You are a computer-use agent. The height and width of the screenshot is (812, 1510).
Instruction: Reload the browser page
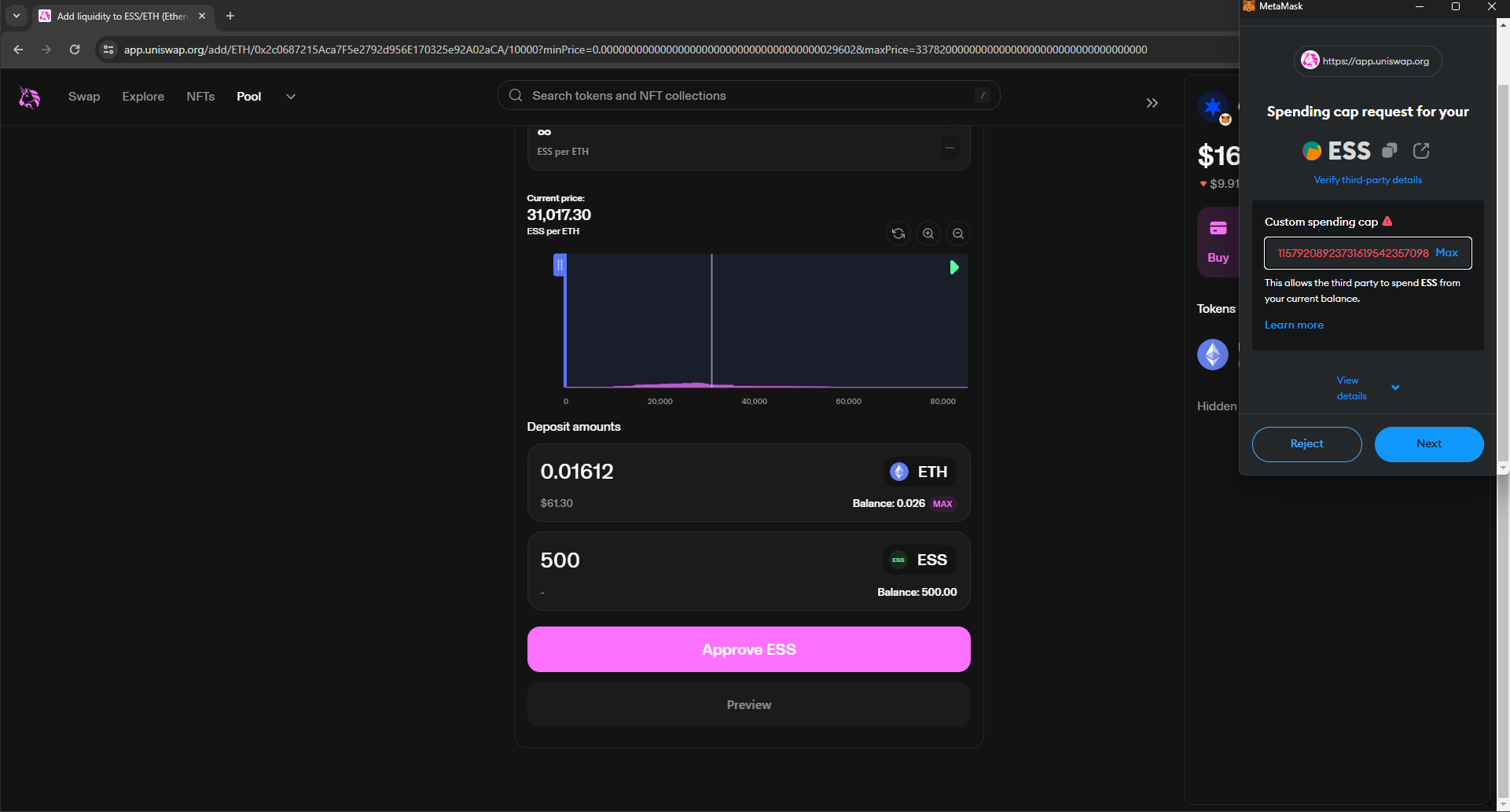75,50
